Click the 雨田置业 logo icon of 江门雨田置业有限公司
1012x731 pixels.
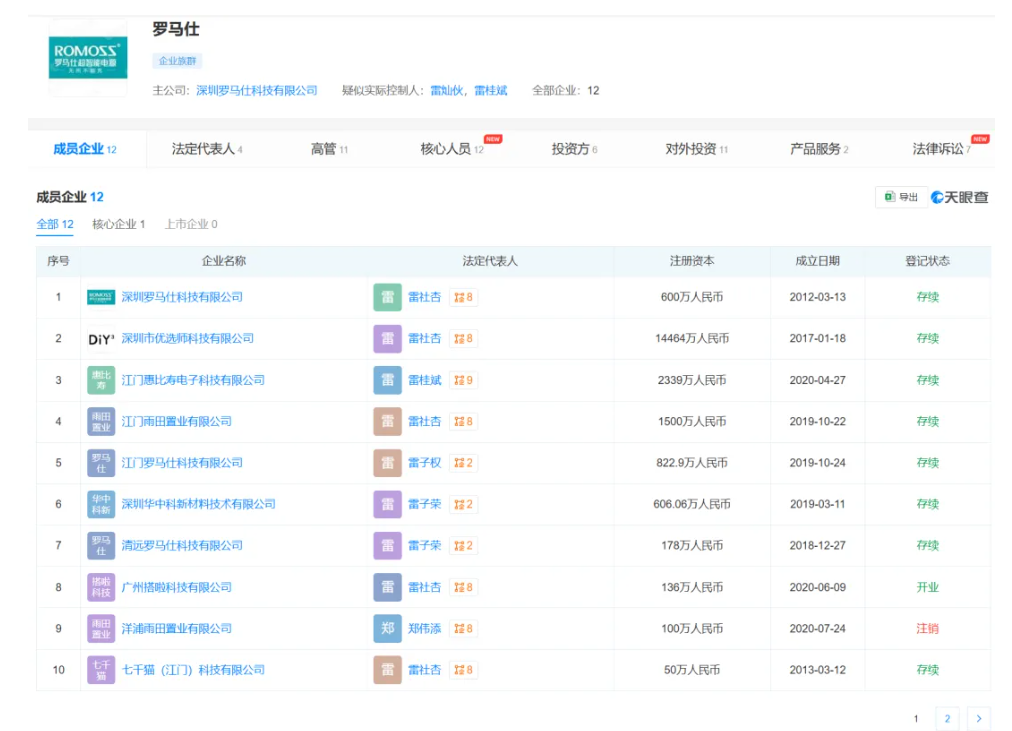point(101,421)
